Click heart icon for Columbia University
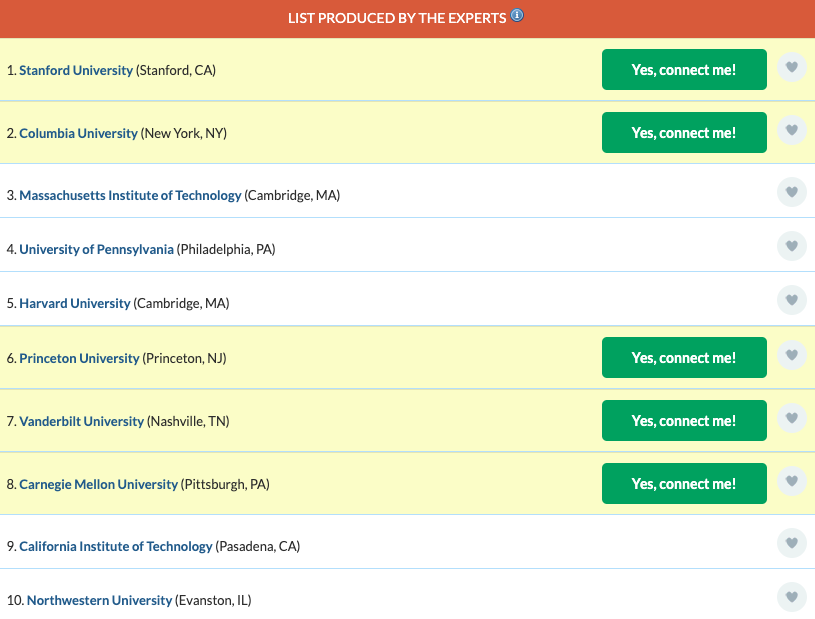The height and width of the screenshot is (619, 815). (x=791, y=131)
